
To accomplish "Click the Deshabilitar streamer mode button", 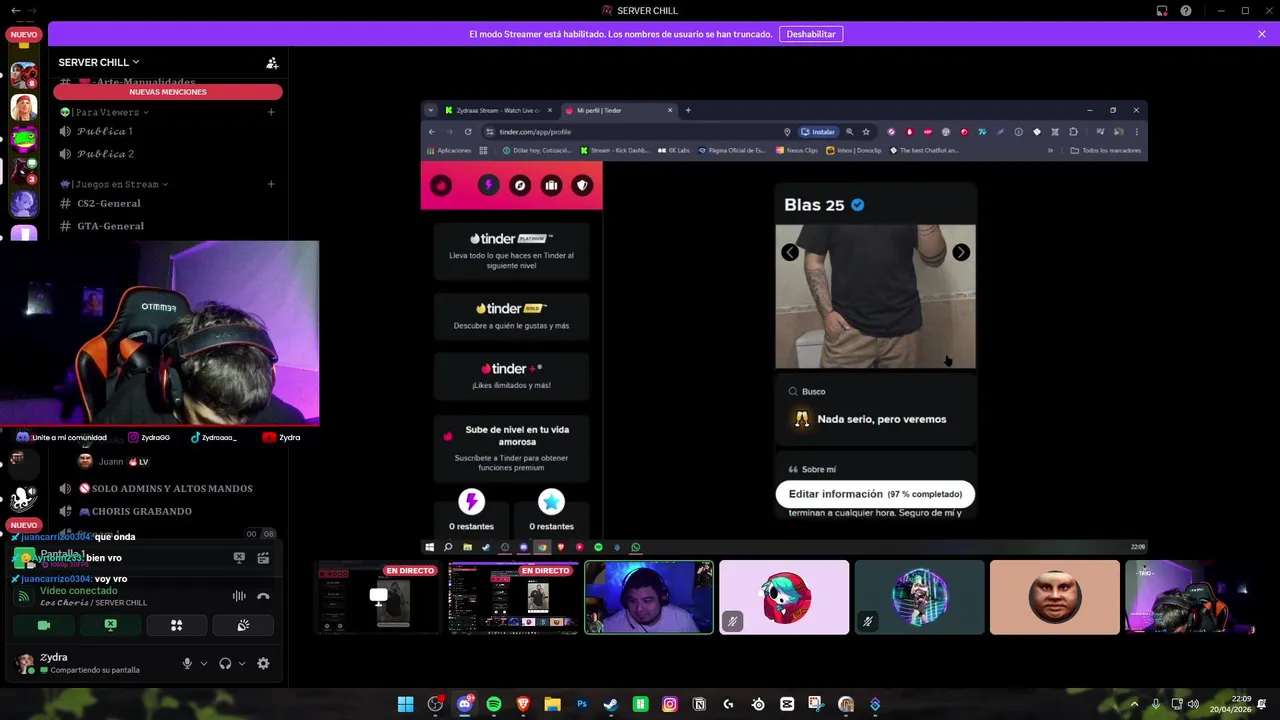I will (811, 34).
